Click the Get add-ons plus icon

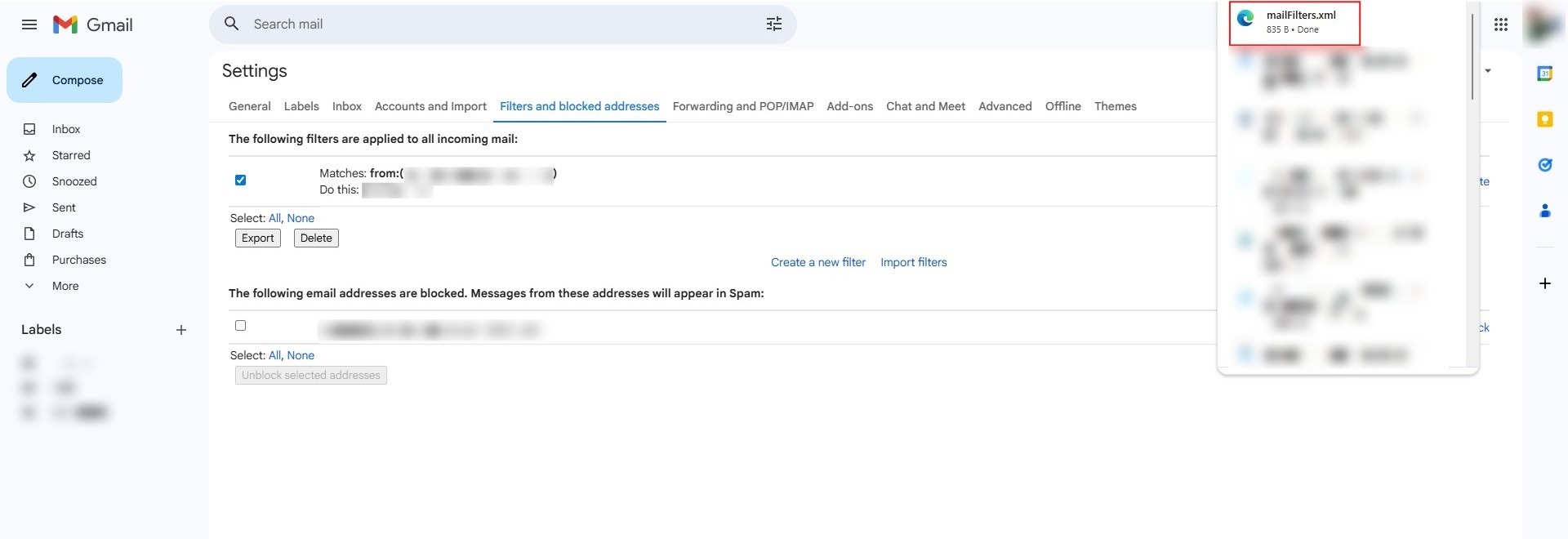click(x=1544, y=283)
